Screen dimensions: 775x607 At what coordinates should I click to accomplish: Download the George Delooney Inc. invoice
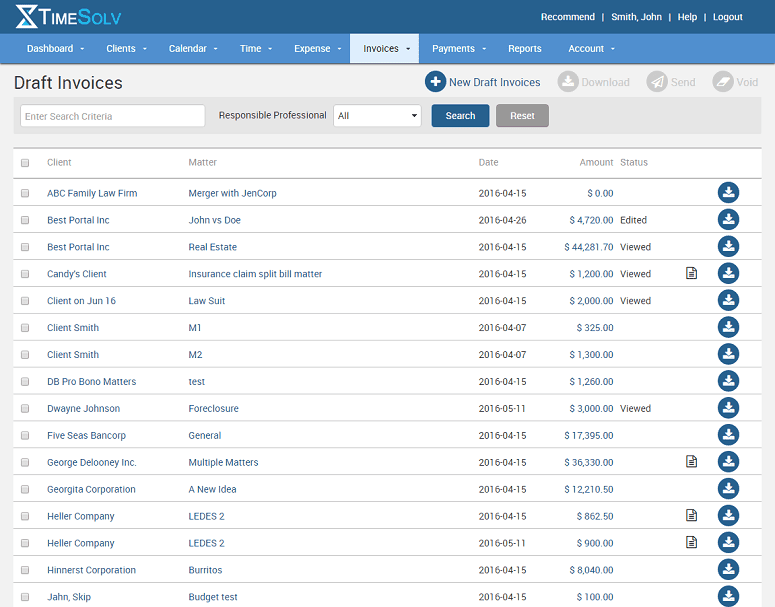(728, 462)
